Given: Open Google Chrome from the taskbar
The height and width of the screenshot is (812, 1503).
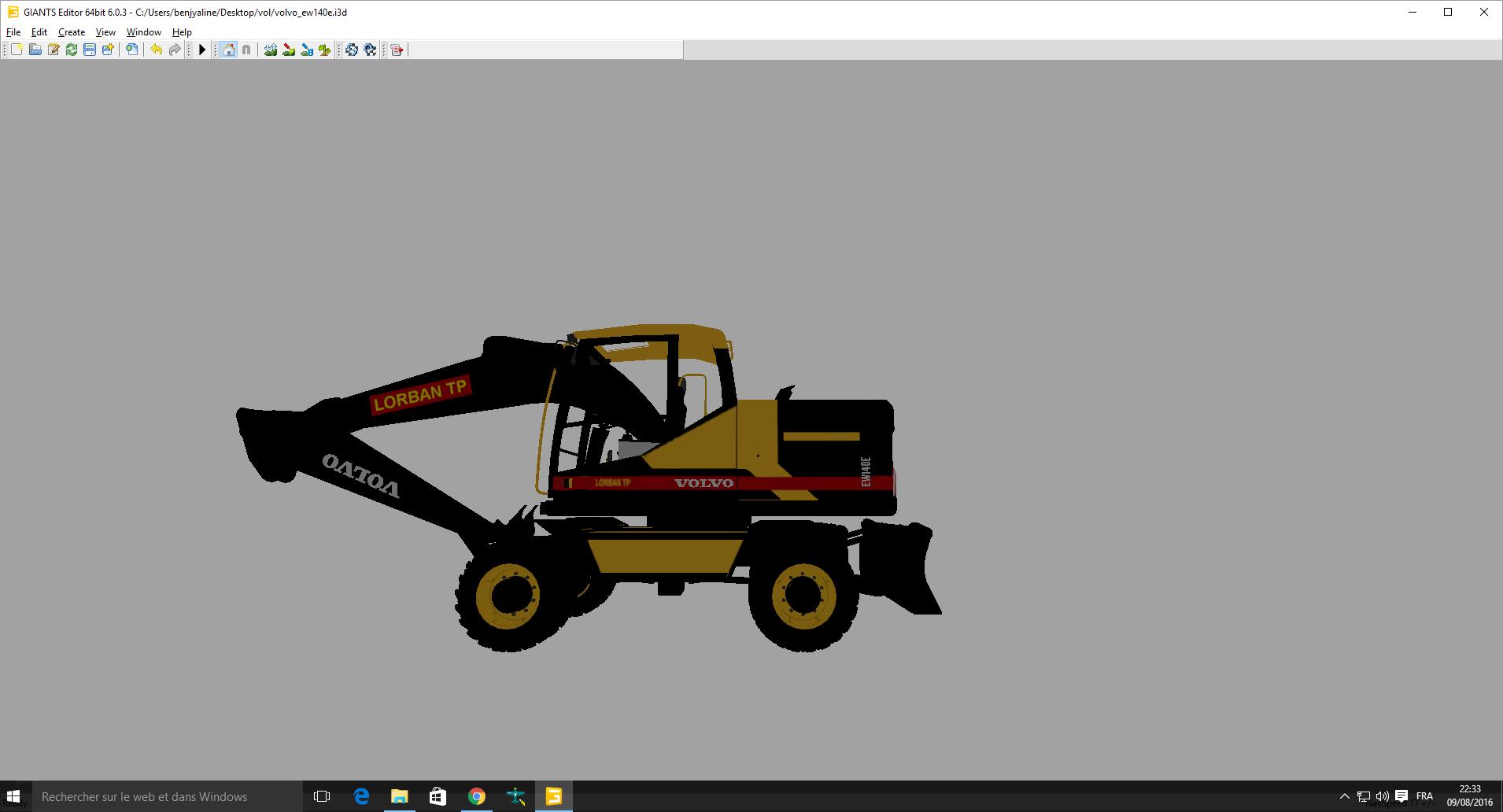Looking at the screenshot, I should pos(477,796).
